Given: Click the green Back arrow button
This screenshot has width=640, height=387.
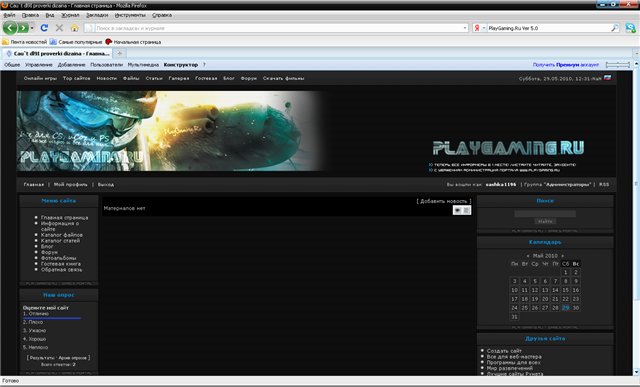Looking at the screenshot, I should pos(10,28).
